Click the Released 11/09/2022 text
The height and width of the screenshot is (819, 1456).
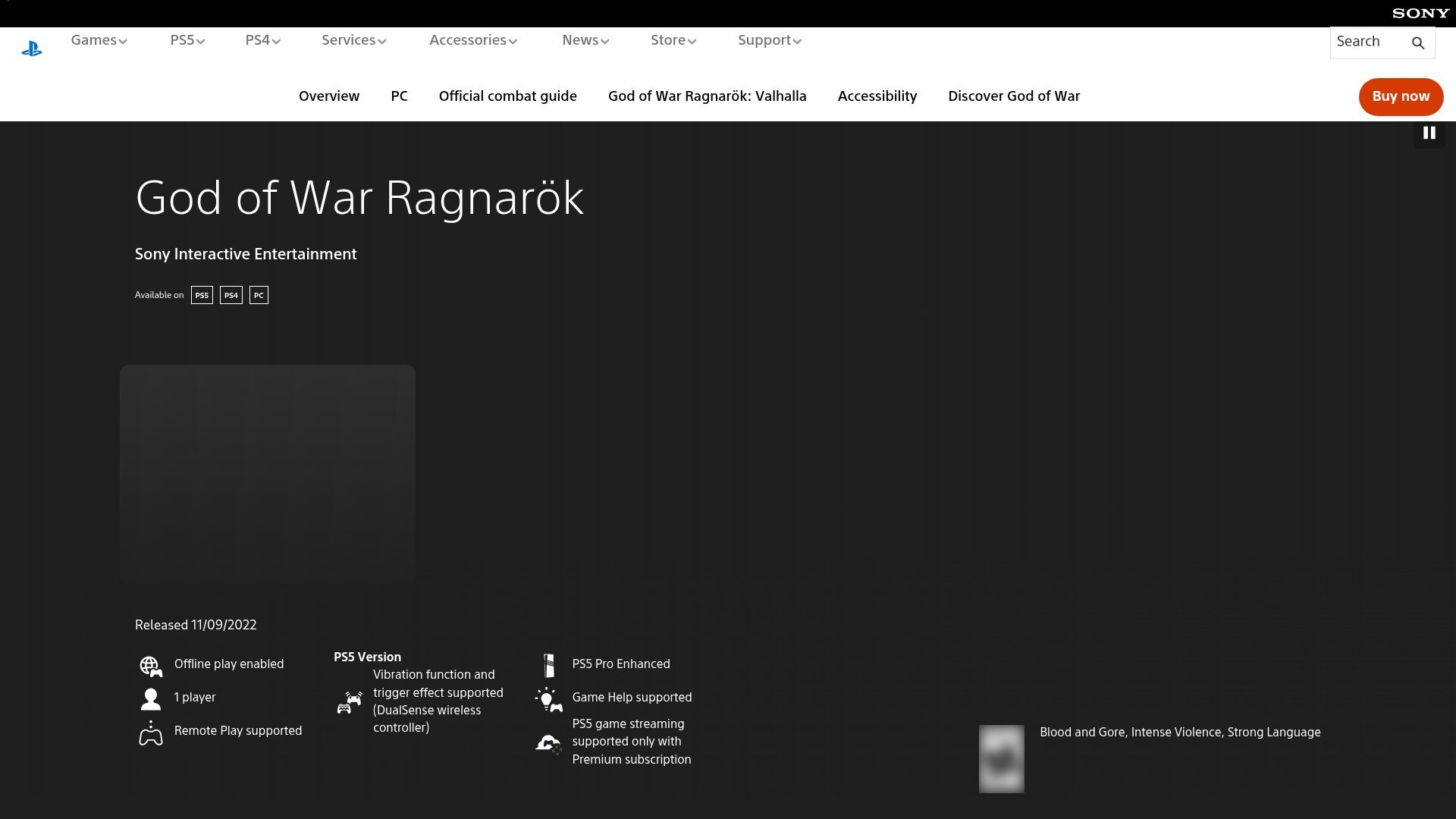tap(196, 625)
